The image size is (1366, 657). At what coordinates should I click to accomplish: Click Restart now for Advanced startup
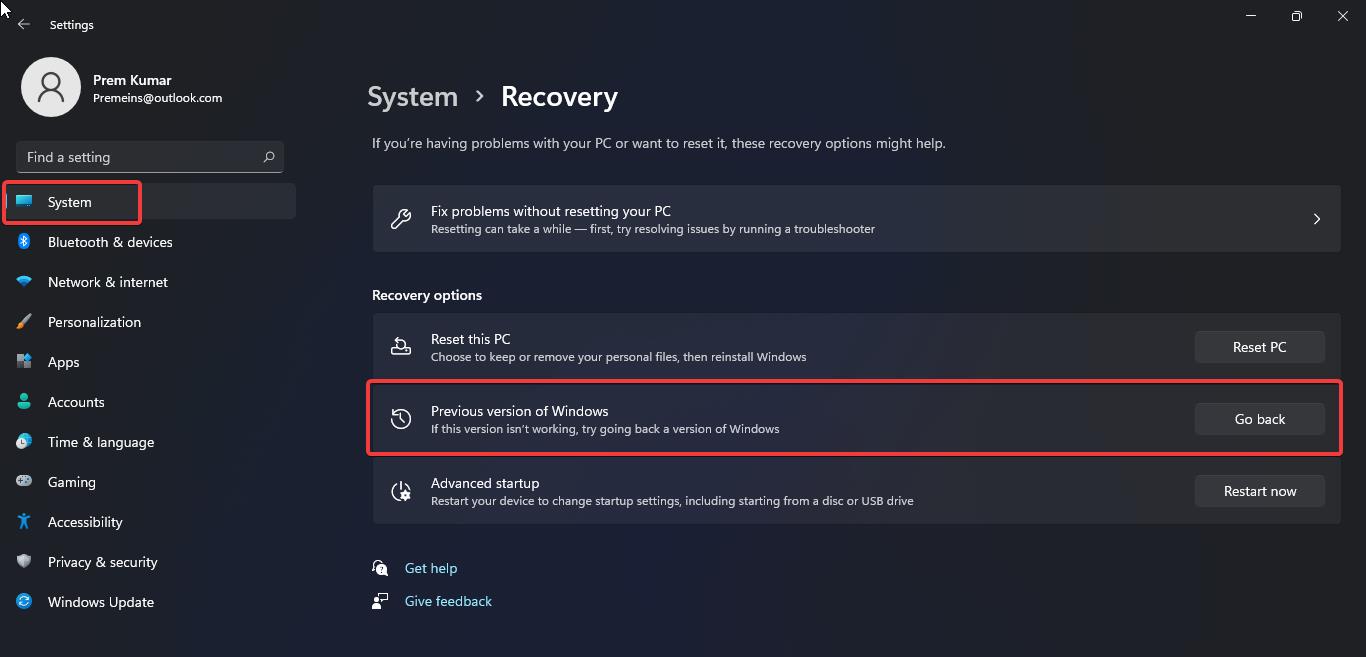pyautogui.click(x=1259, y=490)
